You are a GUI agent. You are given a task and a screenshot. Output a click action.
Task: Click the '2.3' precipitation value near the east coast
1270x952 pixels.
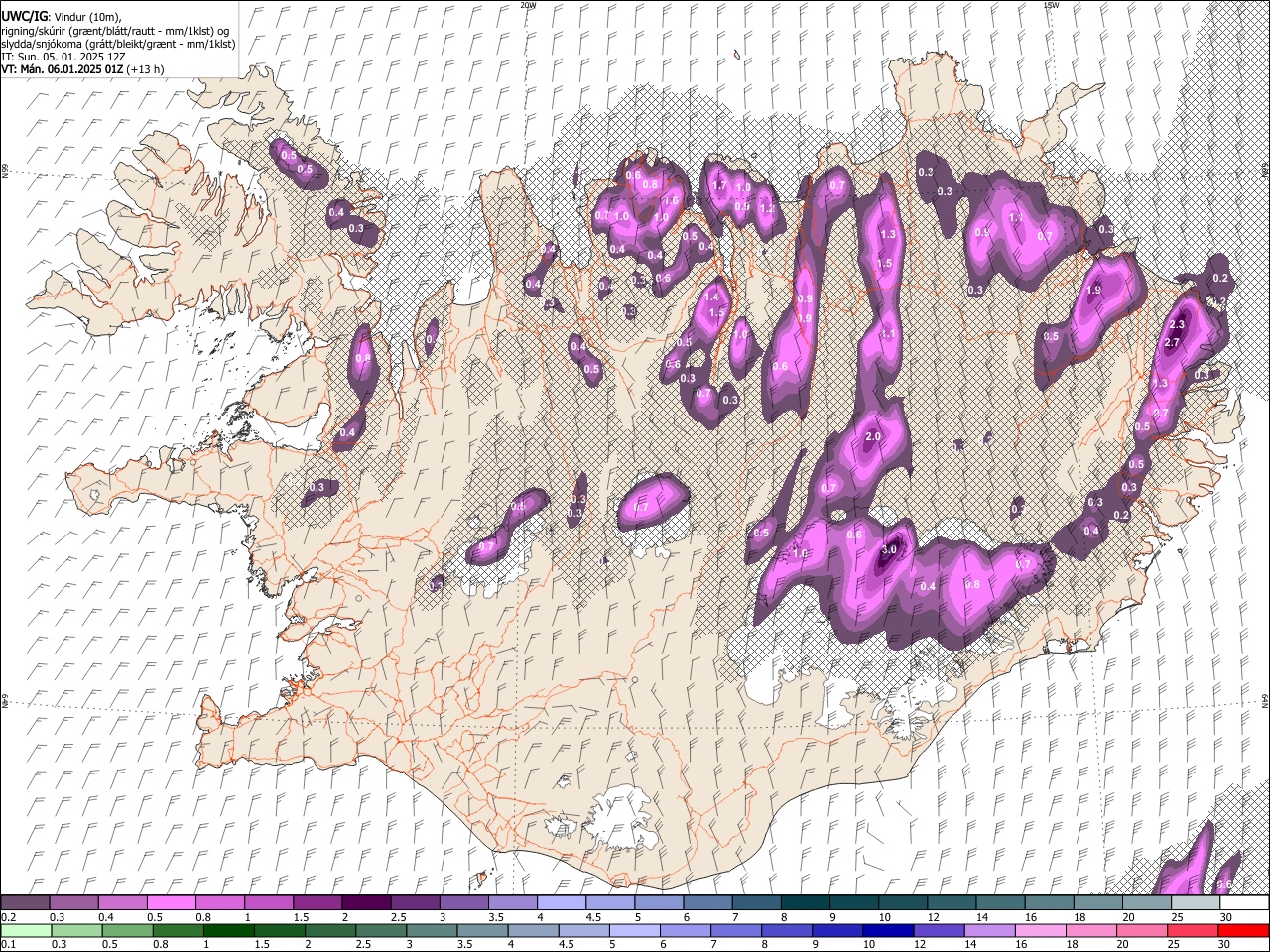pos(1178,325)
